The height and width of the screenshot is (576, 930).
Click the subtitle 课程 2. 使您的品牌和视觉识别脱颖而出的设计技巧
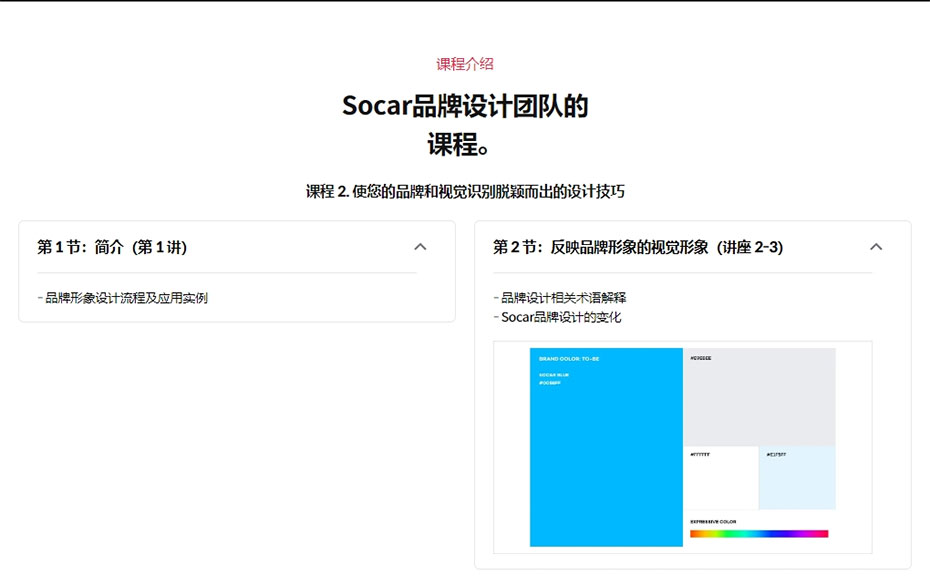(x=465, y=192)
